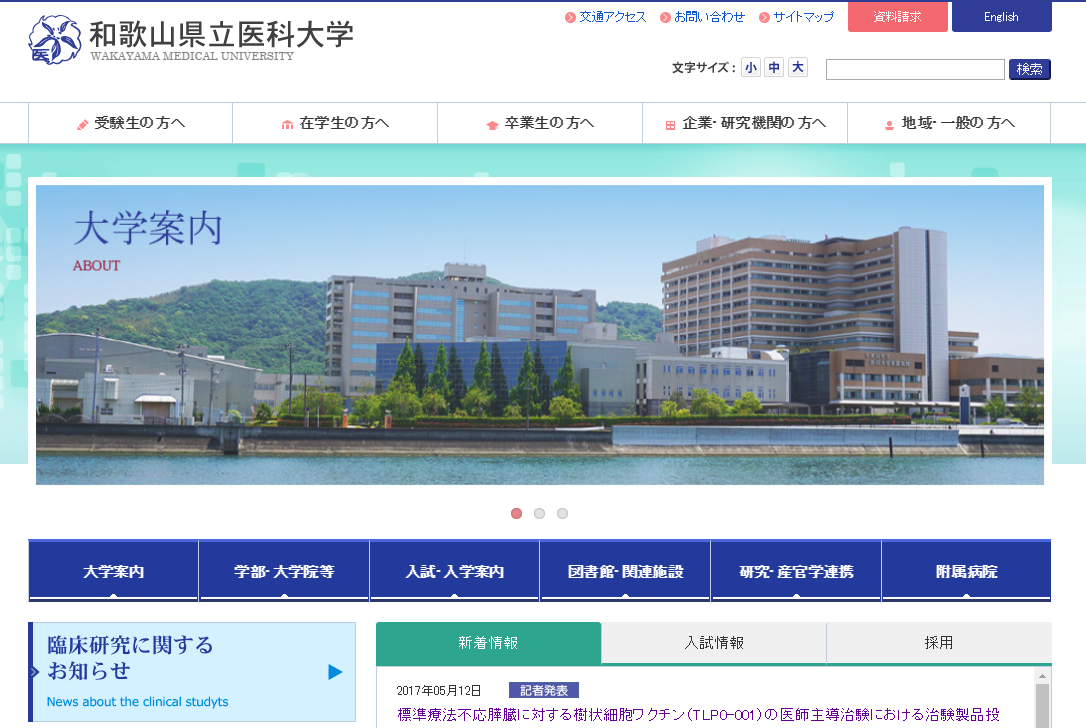Open the サイトマップ link
This screenshot has width=1086, height=728.
click(803, 17)
